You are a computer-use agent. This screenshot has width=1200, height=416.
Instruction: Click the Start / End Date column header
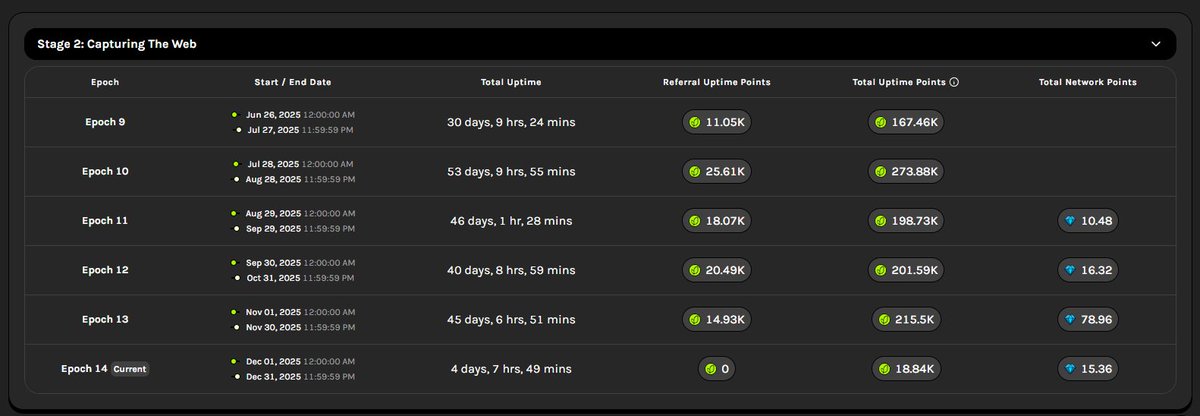pos(293,82)
